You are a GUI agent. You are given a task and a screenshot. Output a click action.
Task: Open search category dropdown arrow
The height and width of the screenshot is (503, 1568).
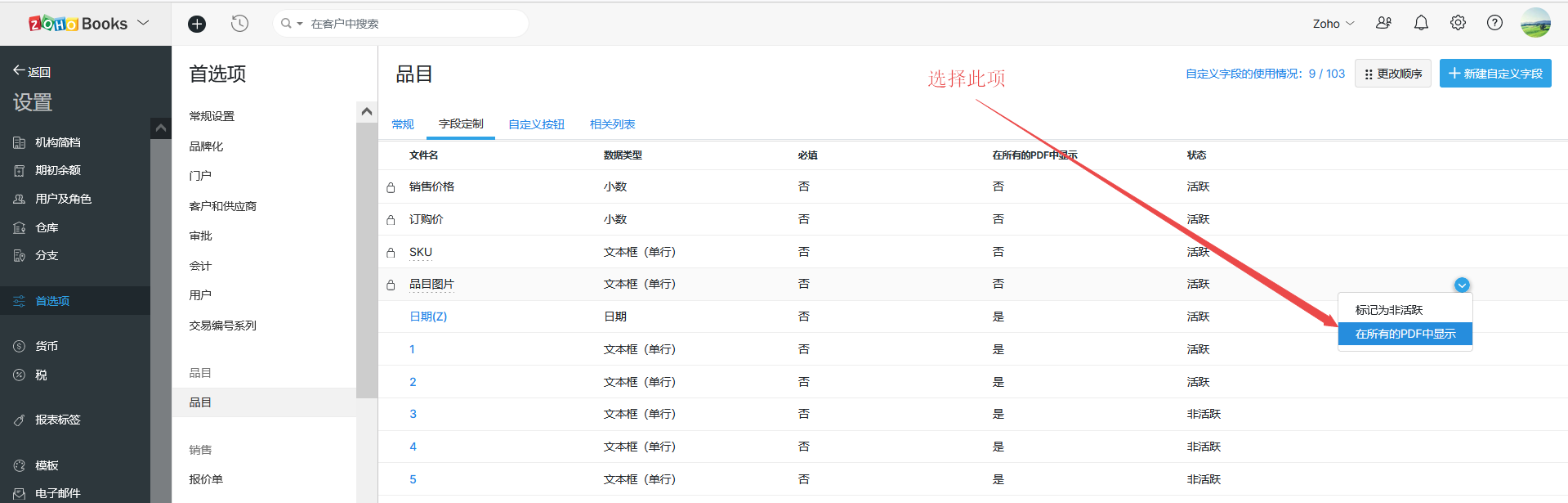300,24
